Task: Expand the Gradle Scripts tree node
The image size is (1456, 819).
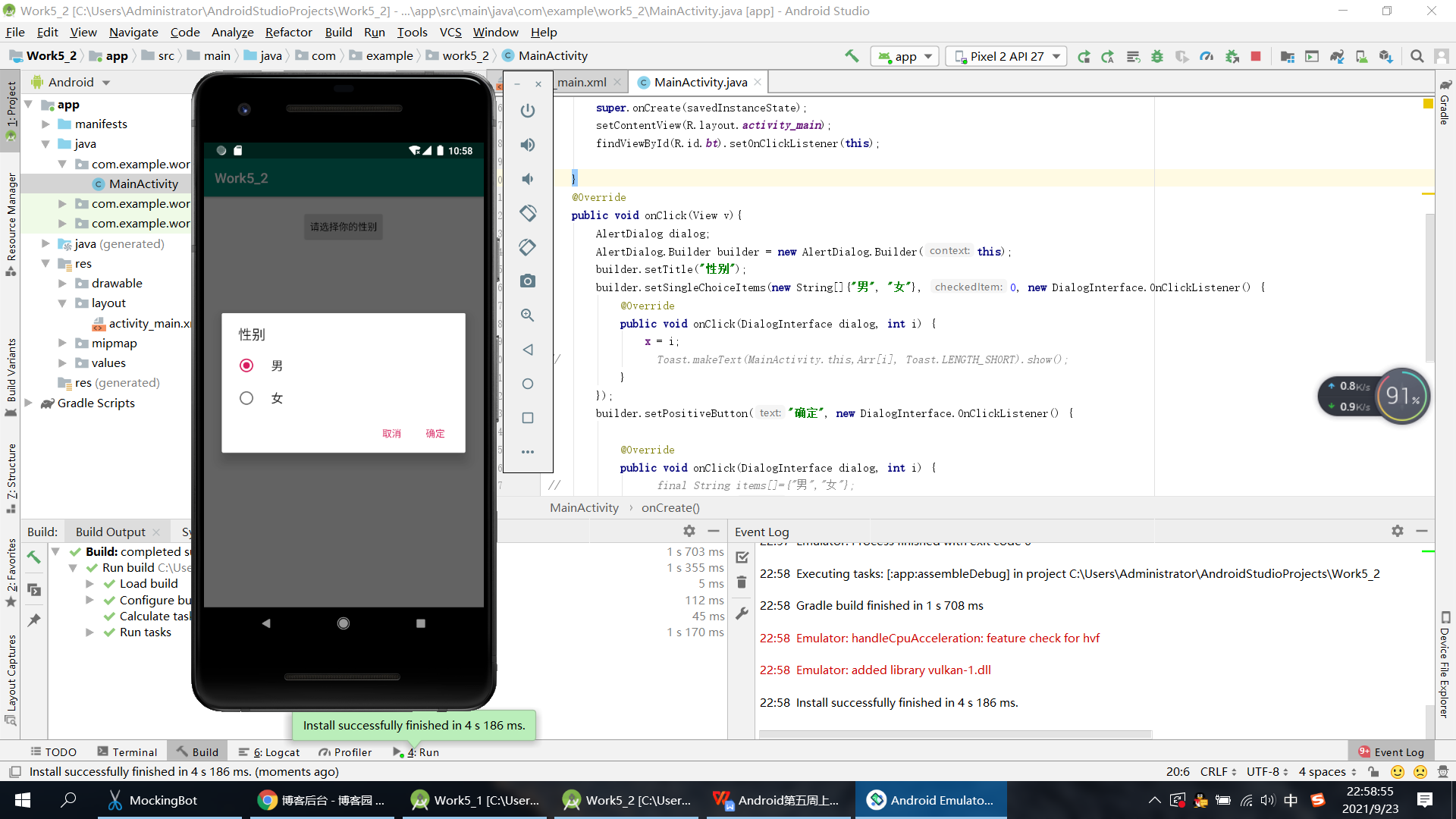Action: coord(29,403)
